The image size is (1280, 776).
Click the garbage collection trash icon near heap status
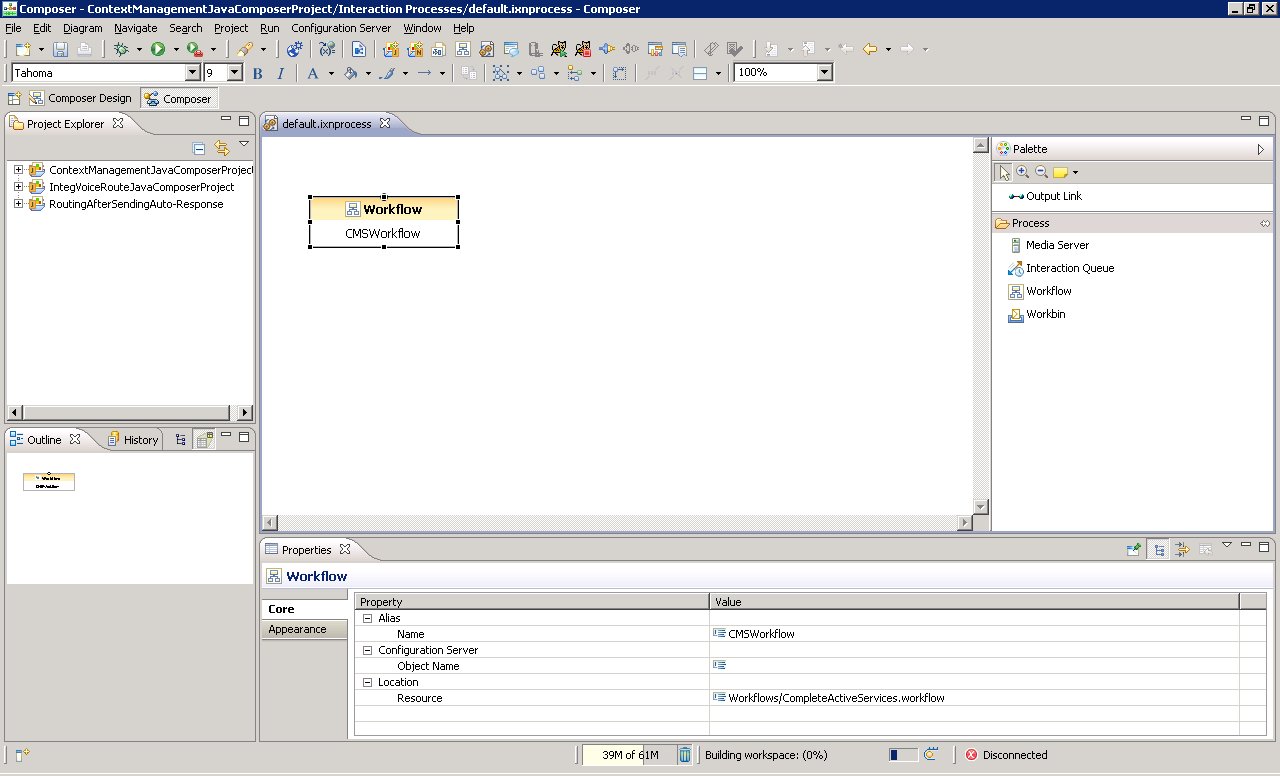pos(685,755)
